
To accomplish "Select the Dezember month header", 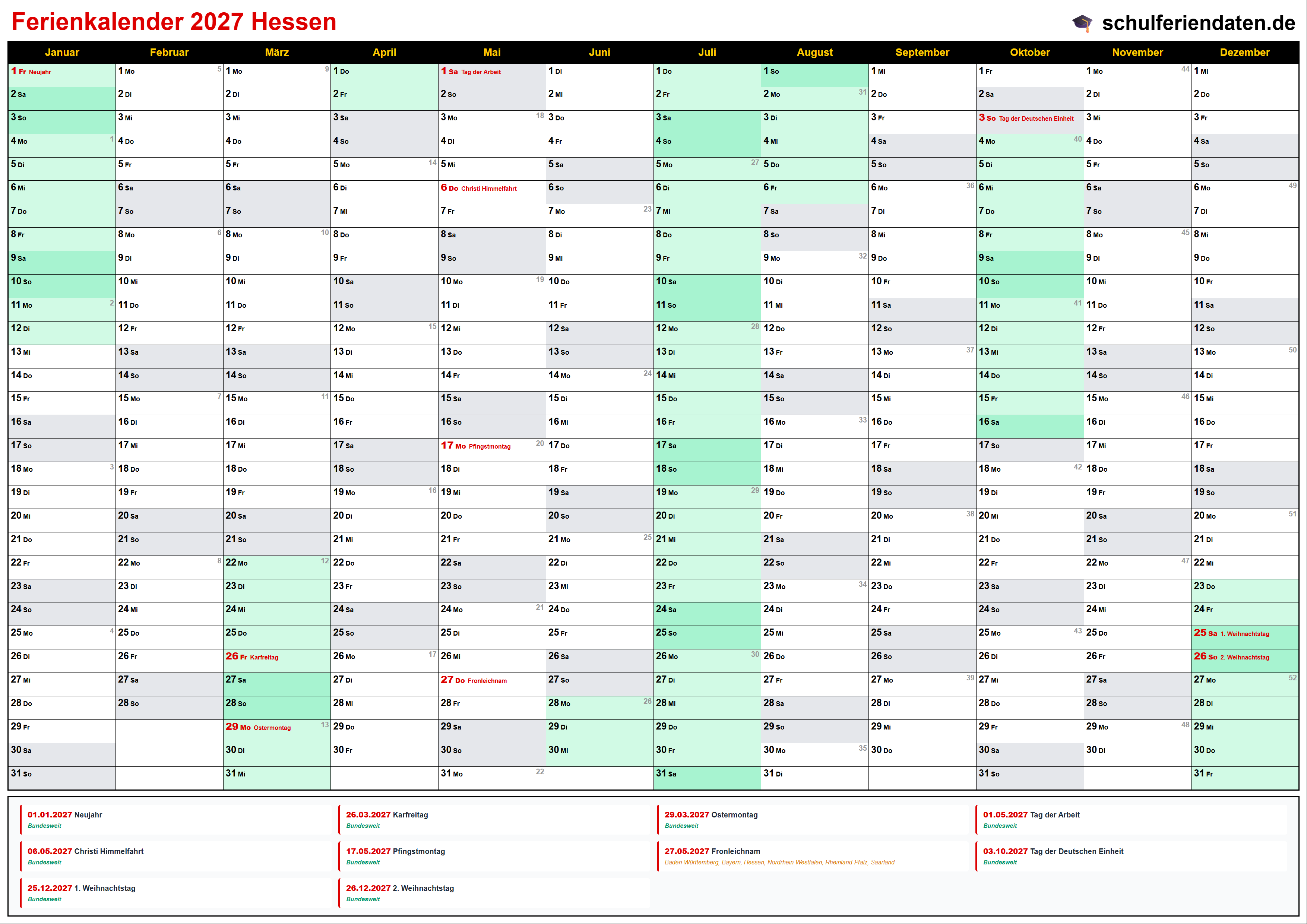I will coord(1244,53).
